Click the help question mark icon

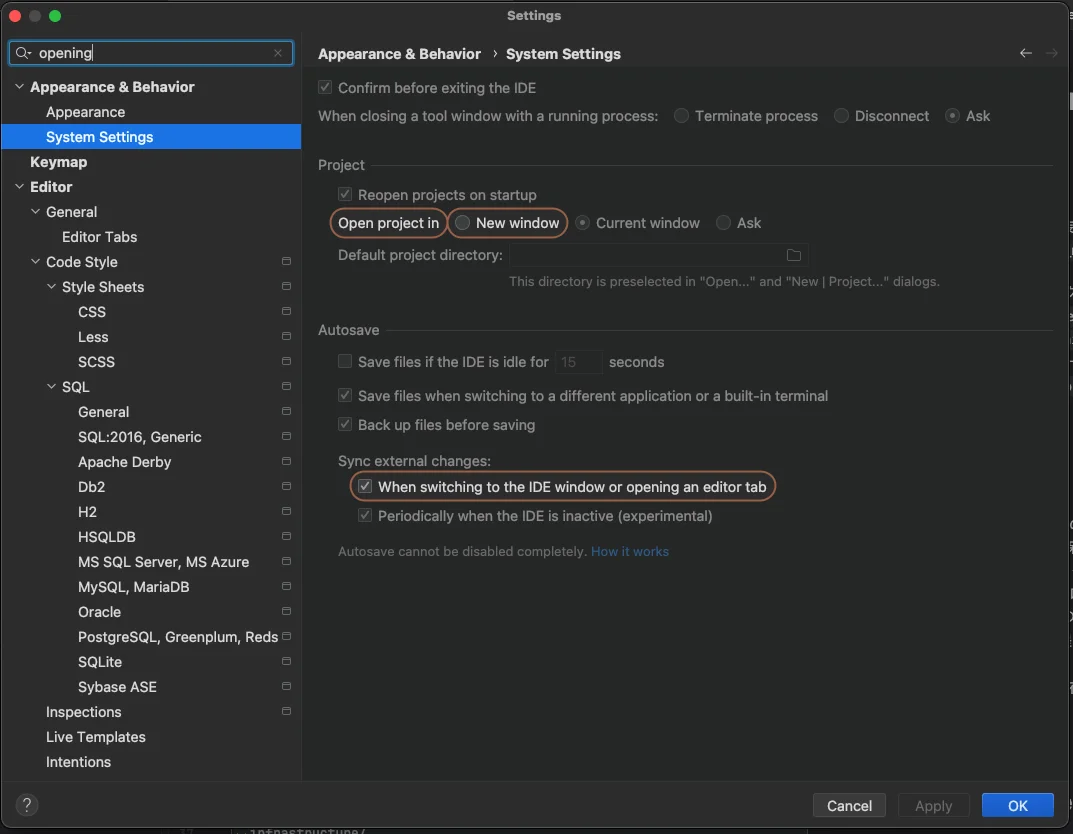[26, 805]
